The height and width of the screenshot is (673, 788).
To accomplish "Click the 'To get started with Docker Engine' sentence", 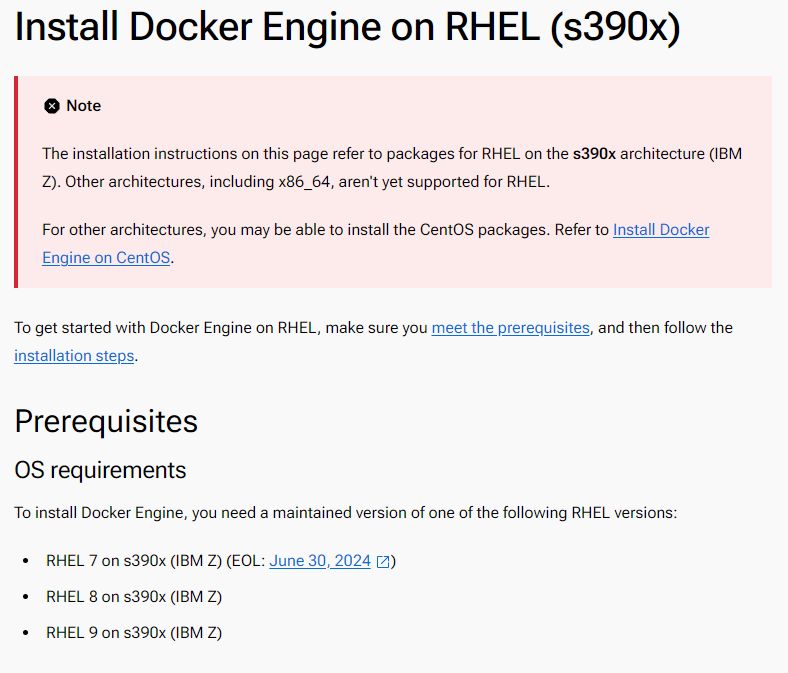I will (x=373, y=342).
